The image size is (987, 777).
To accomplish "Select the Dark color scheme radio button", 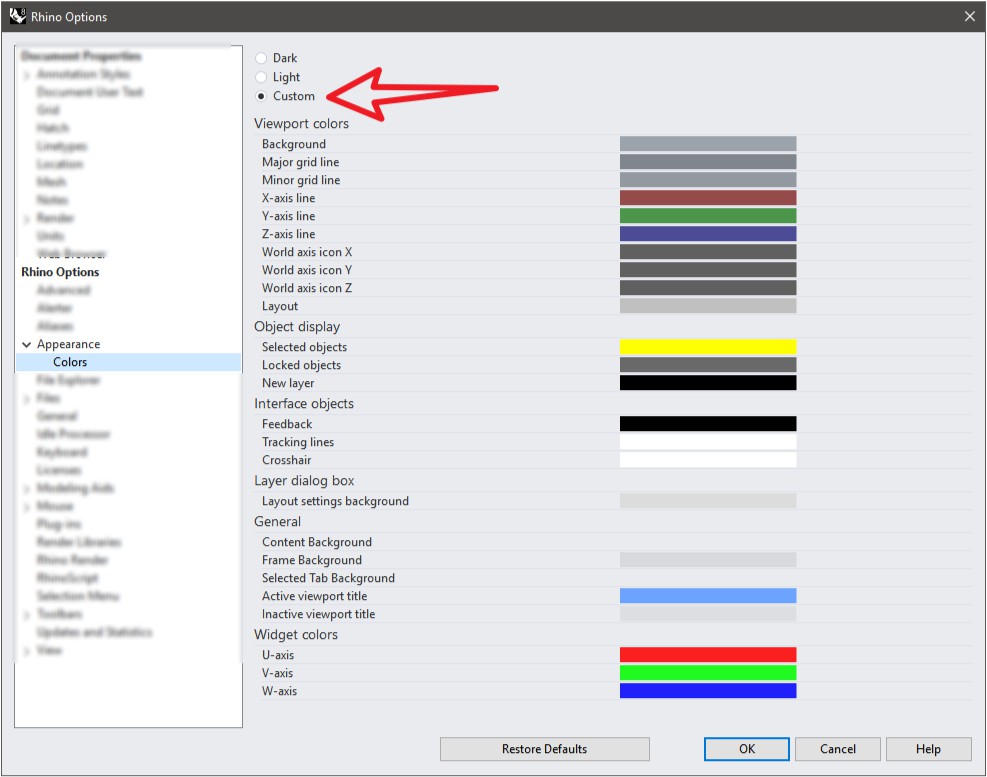I will pyautogui.click(x=261, y=58).
